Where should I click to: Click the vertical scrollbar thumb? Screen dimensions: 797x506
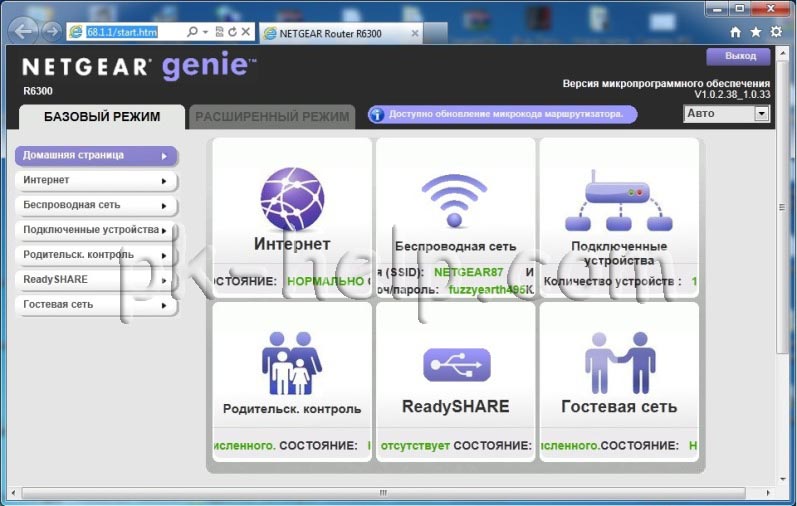(x=782, y=207)
